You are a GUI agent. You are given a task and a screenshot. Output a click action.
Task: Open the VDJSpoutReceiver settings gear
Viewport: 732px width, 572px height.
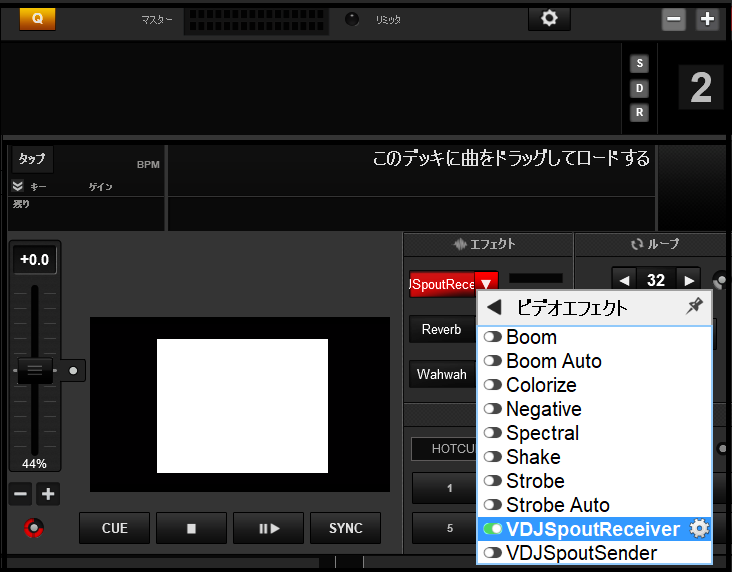[699, 529]
